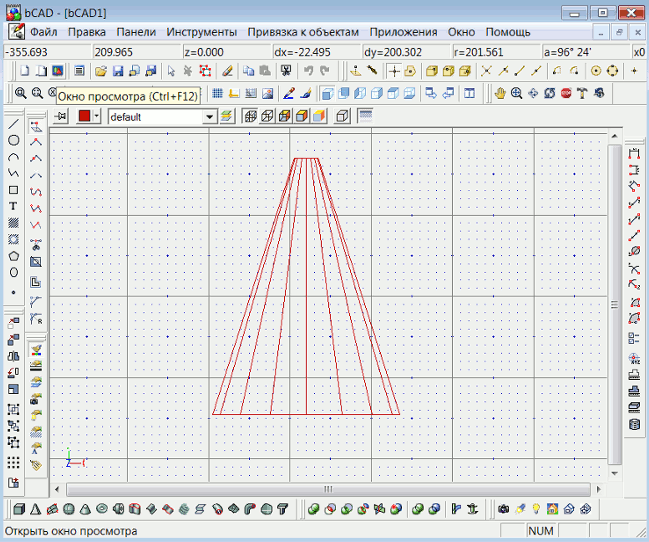Open the Помощь menu
The width and height of the screenshot is (649, 542).
point(508,32)
